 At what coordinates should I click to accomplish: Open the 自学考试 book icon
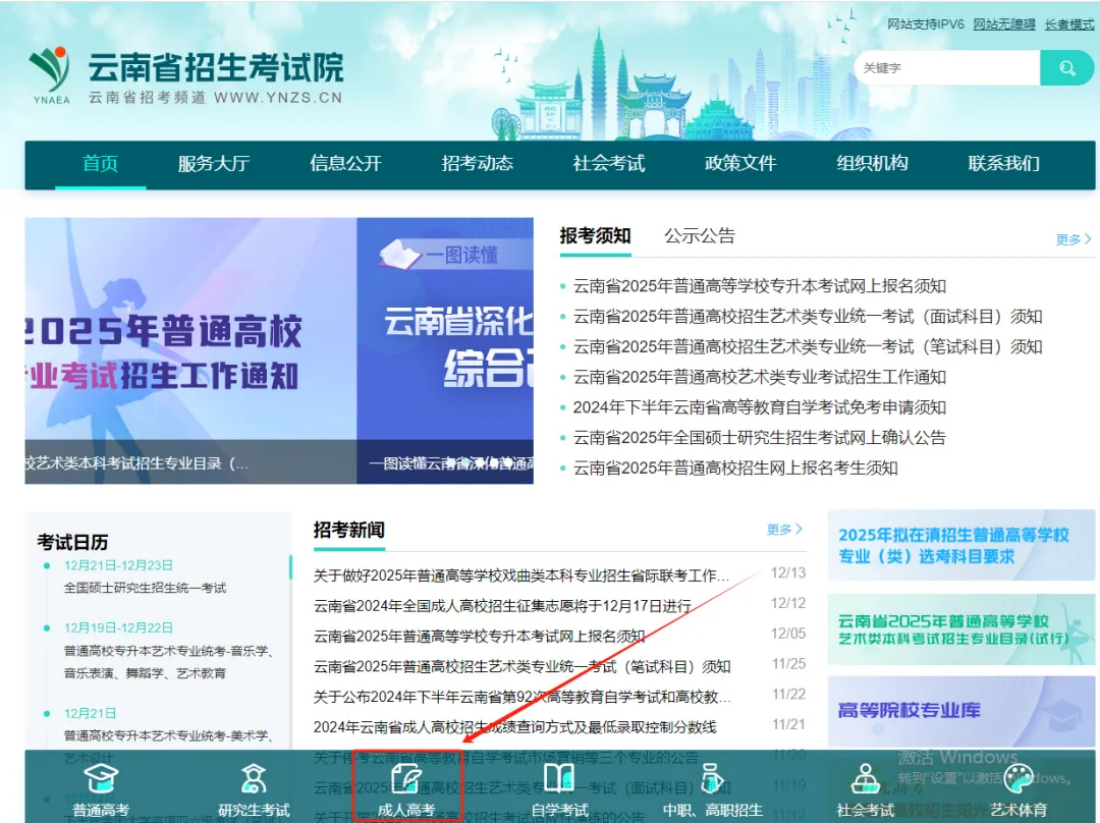pos(559,778)
